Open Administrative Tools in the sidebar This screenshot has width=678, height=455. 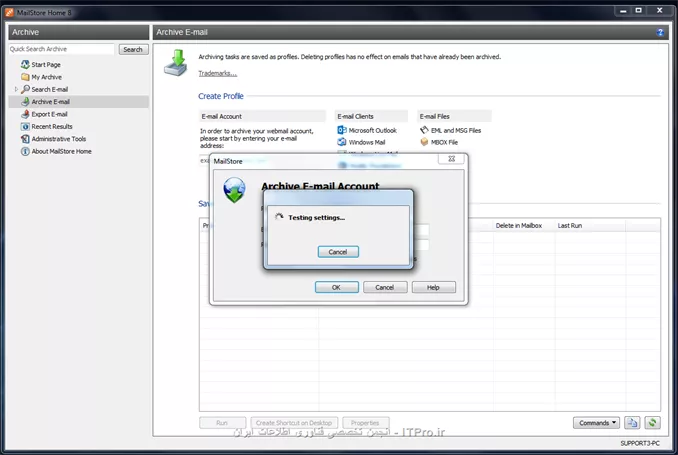coord(59,139)
